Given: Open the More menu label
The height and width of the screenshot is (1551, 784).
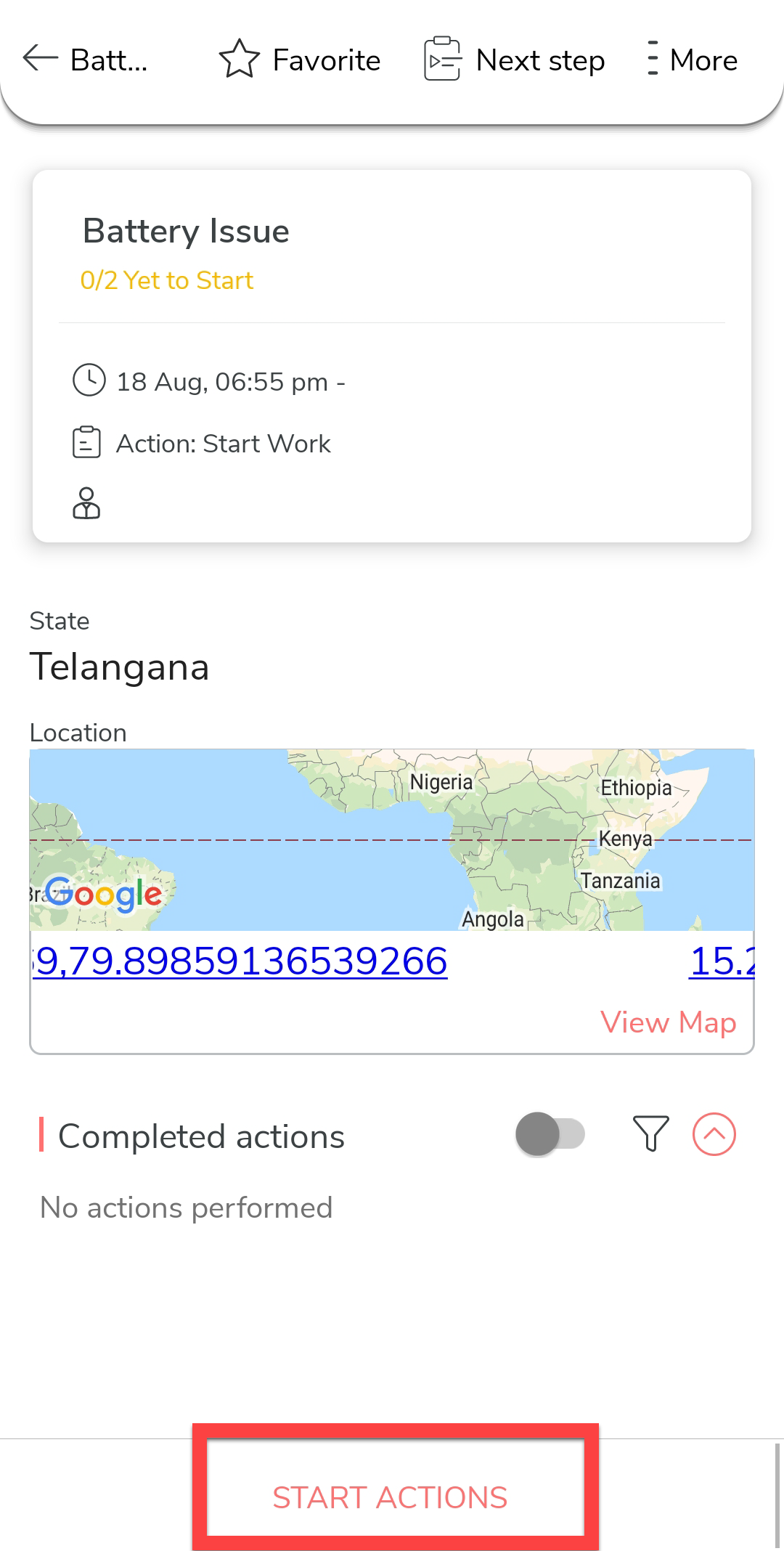Looking at the screenshot, I should tap(703, 60).
